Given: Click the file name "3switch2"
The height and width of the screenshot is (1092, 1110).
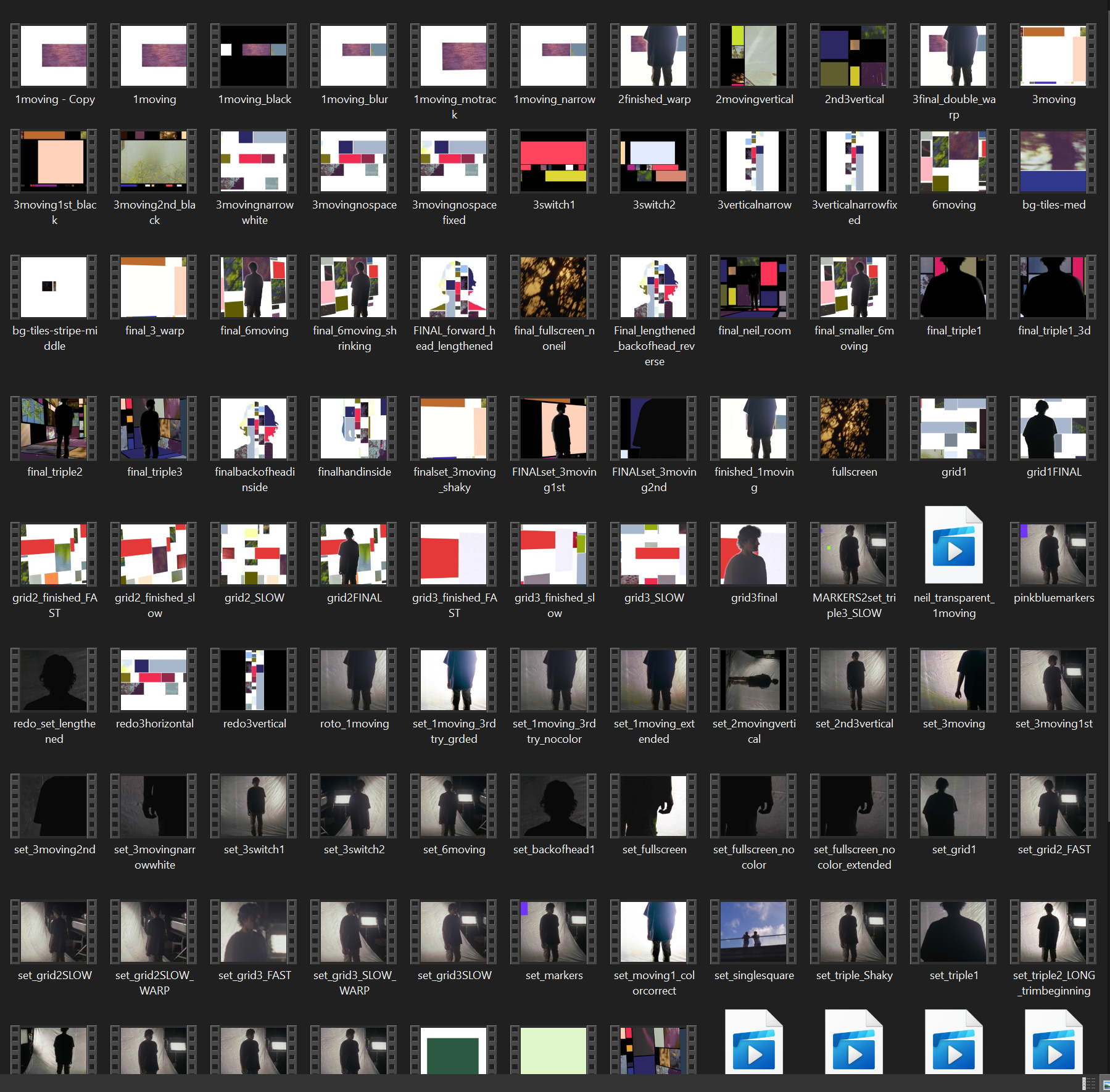Looking at the screenshot, I should (x=654, y=205).
